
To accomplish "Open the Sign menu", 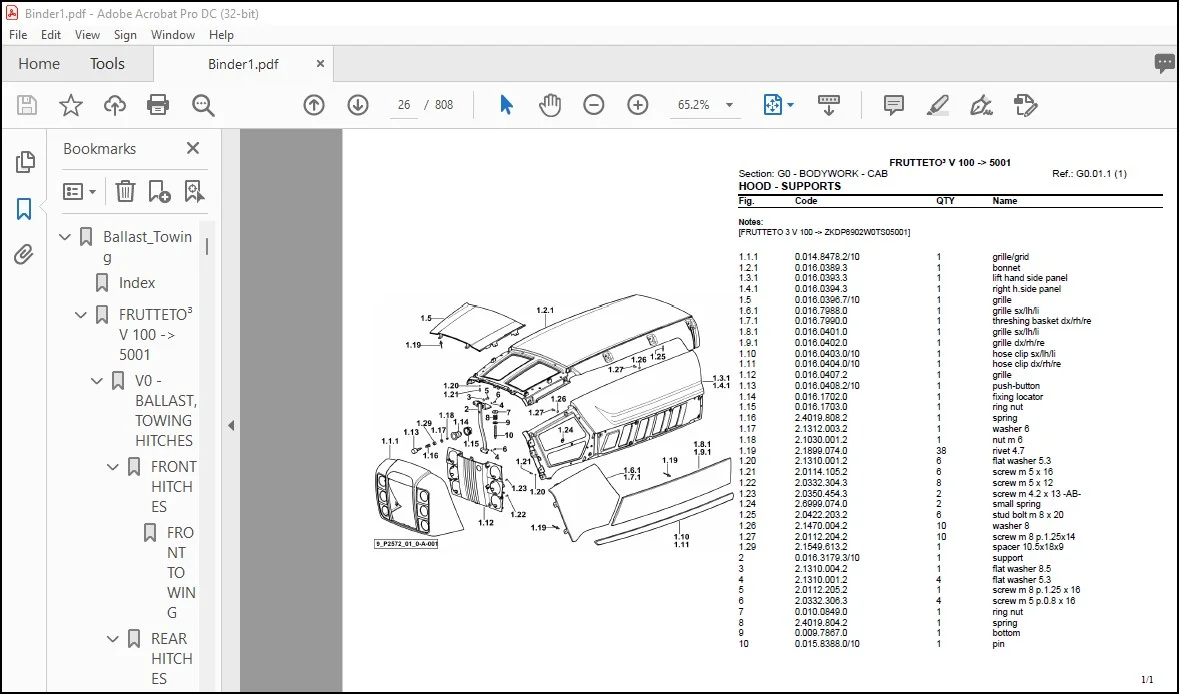I will (125, 35).
